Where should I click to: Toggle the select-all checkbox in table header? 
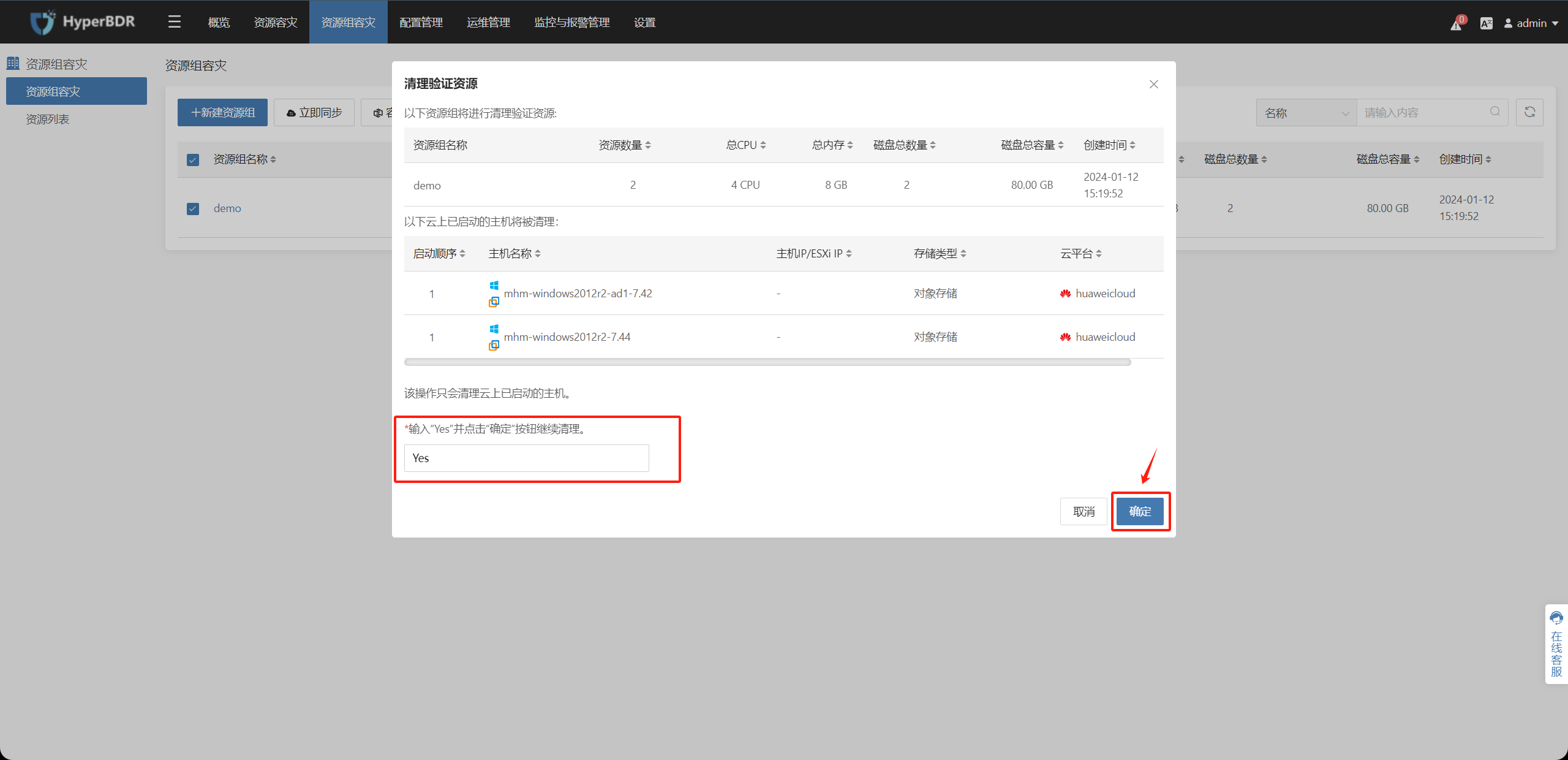point(193,160)
